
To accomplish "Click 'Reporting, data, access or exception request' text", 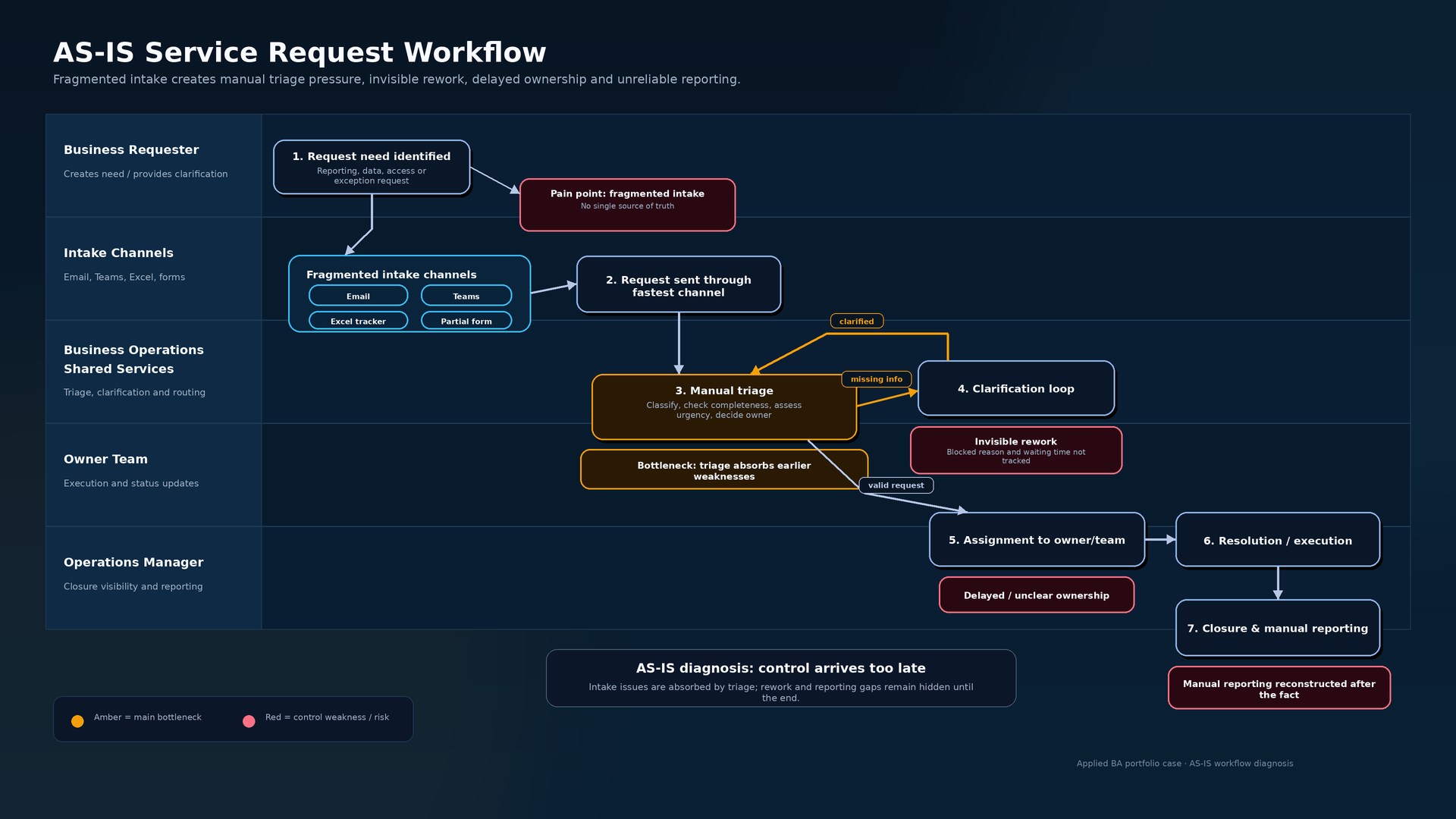I will 372,176.
